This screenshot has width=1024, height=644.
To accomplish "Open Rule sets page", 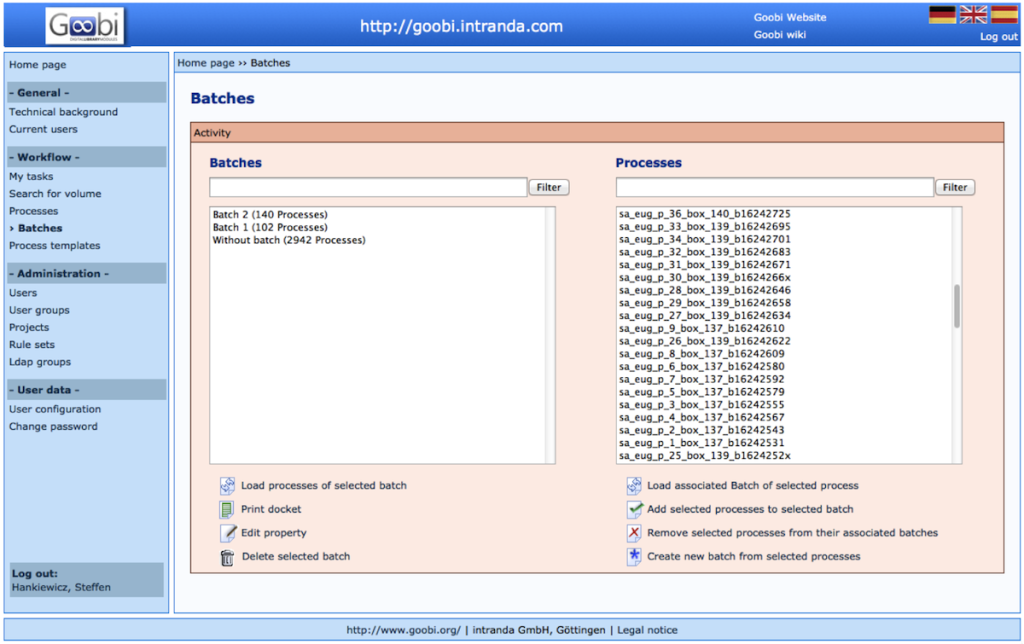I will point(31,344).
